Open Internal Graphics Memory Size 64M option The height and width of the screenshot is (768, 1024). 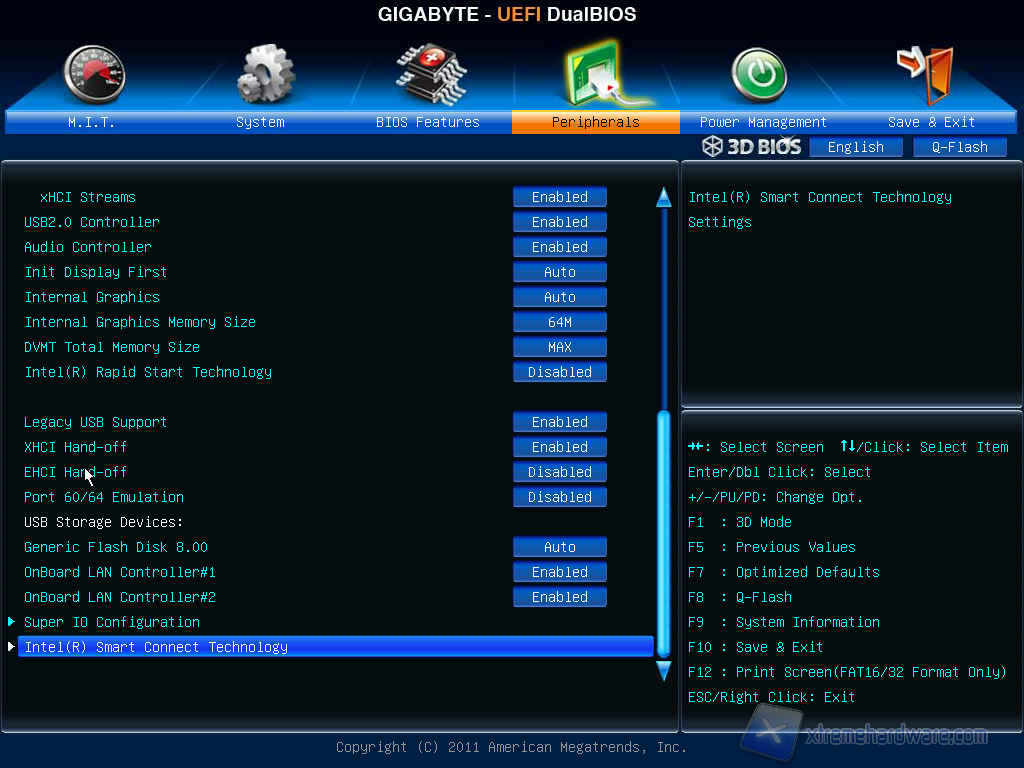[560, 322]
